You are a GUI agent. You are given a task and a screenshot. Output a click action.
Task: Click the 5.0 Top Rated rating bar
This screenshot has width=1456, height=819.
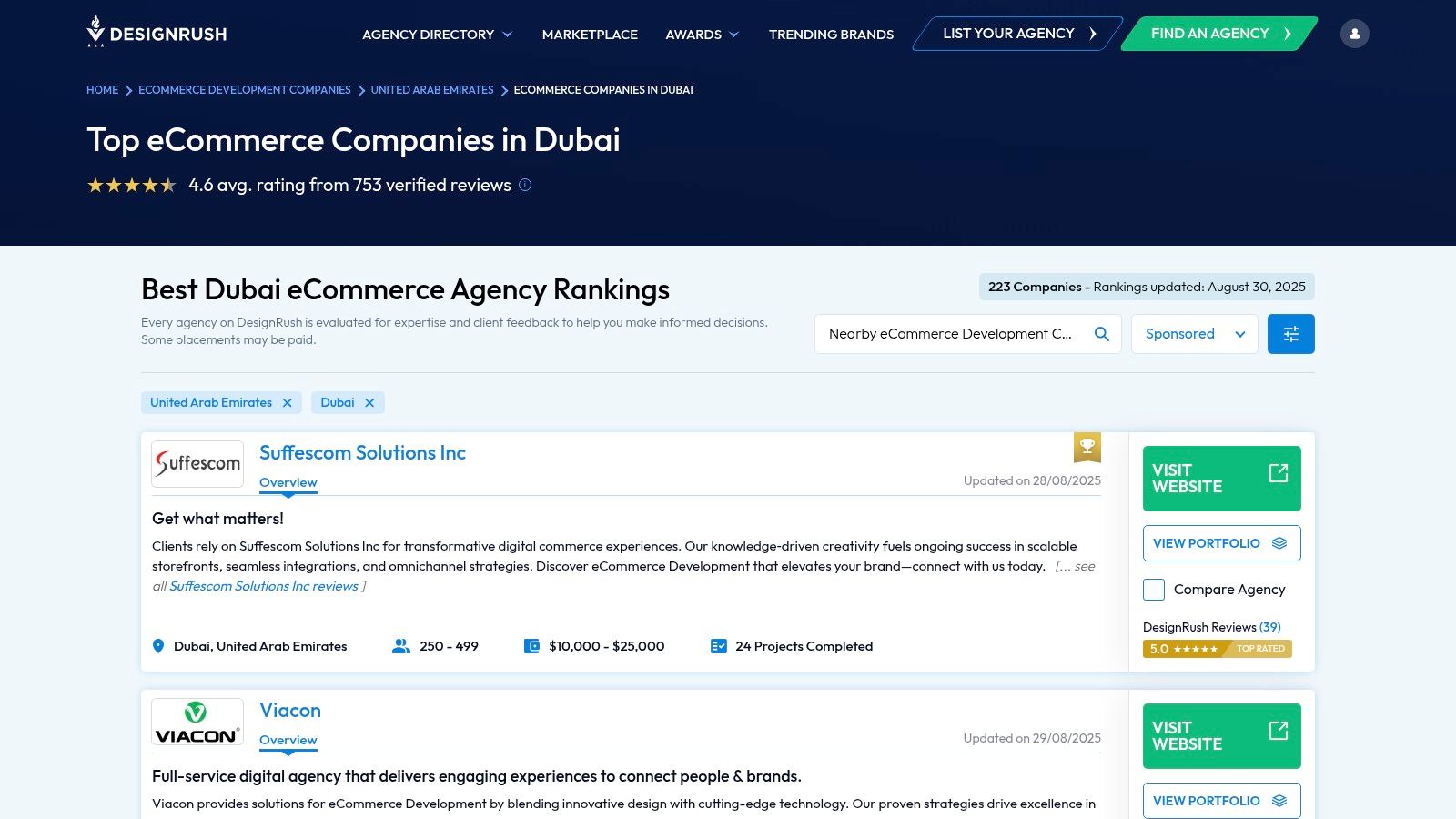1218,649
